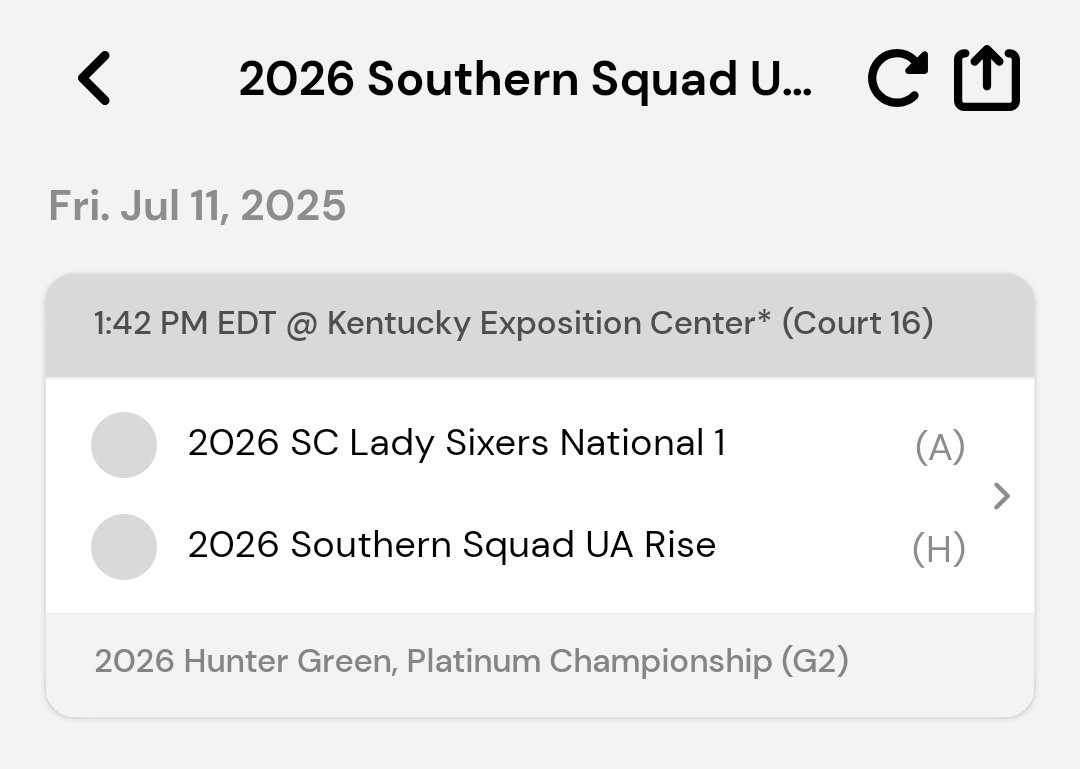Tap the away (A) indicator

(939, 448)
